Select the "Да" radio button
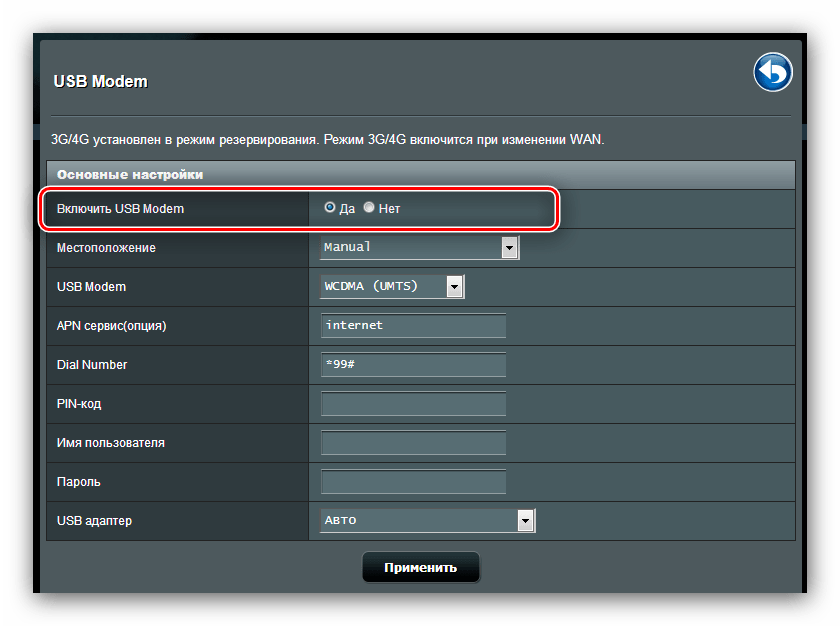 pos(331,208)
